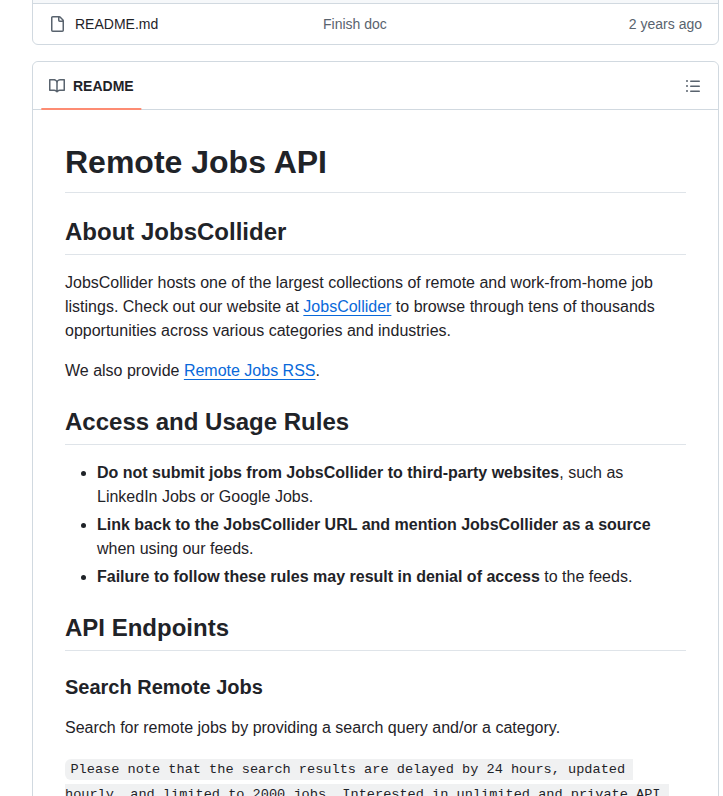The image size is (723, 796).
Task: Click the 'About JobsCollider' heading
Action: click(176, 232)
